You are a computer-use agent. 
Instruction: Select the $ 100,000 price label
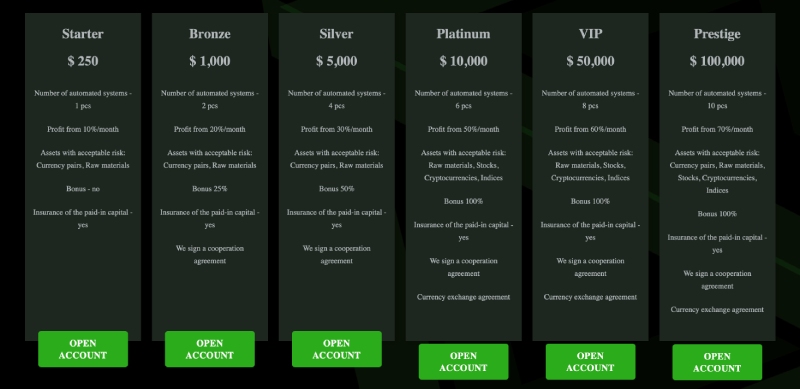[717, 61]
